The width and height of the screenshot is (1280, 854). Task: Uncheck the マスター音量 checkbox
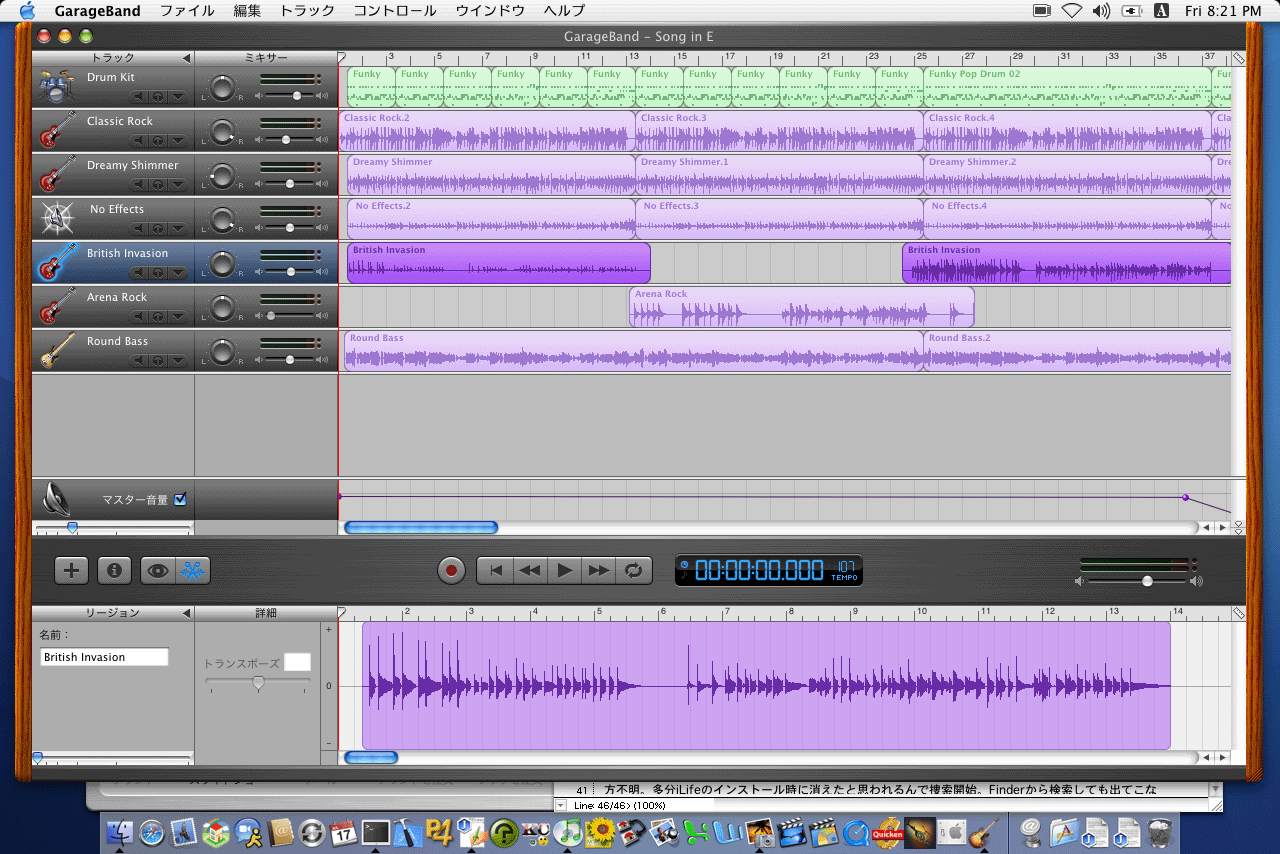coord(180,499)
